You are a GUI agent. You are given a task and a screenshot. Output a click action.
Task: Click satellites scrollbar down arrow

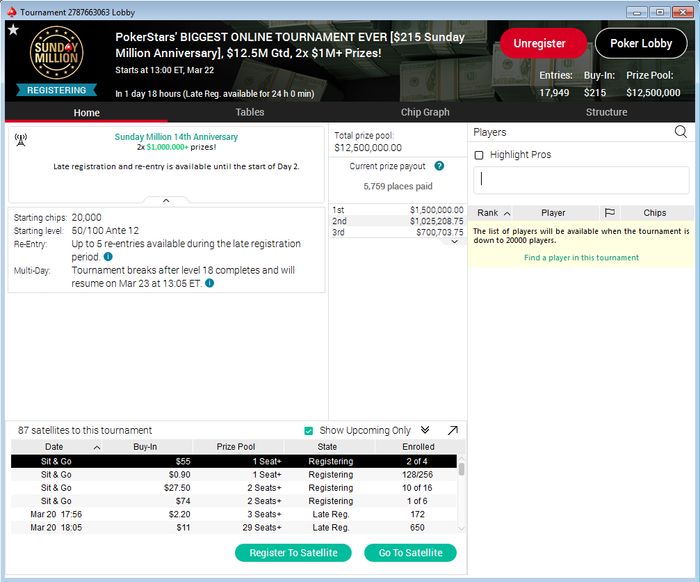[462, 529]
